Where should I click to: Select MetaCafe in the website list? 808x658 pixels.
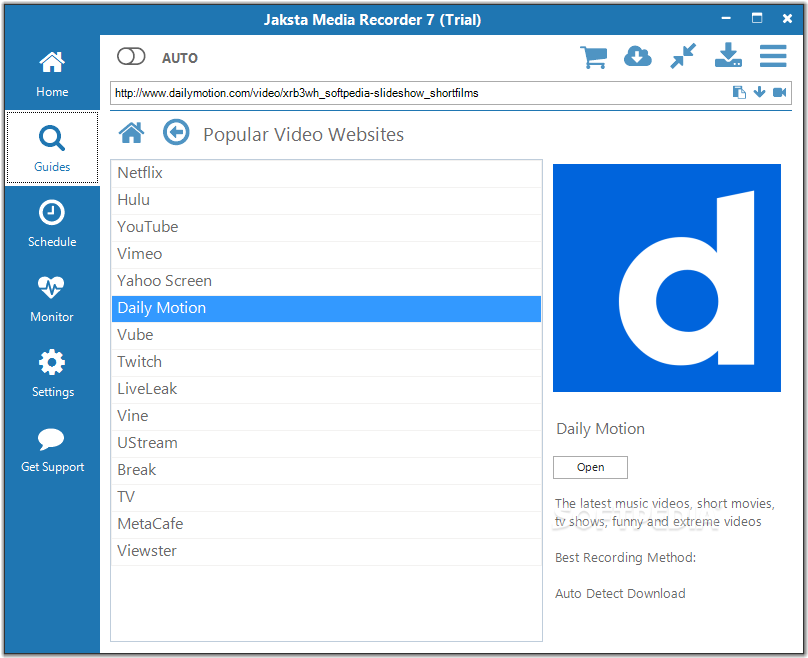[326, 525]
